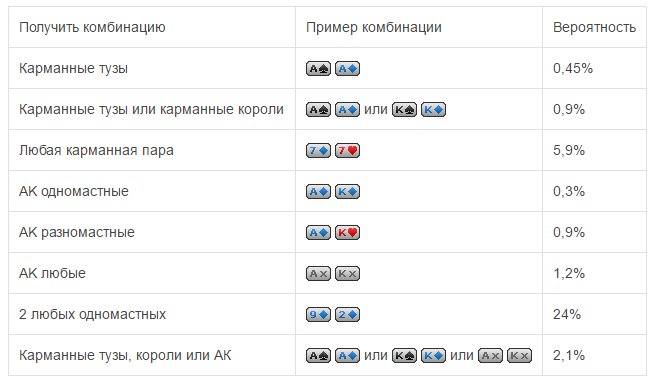Image resolution: width=655 pixels, height=381 pixels.
Task: Click the 9 of diamonds card icon
Action: (x=318, y=315)
